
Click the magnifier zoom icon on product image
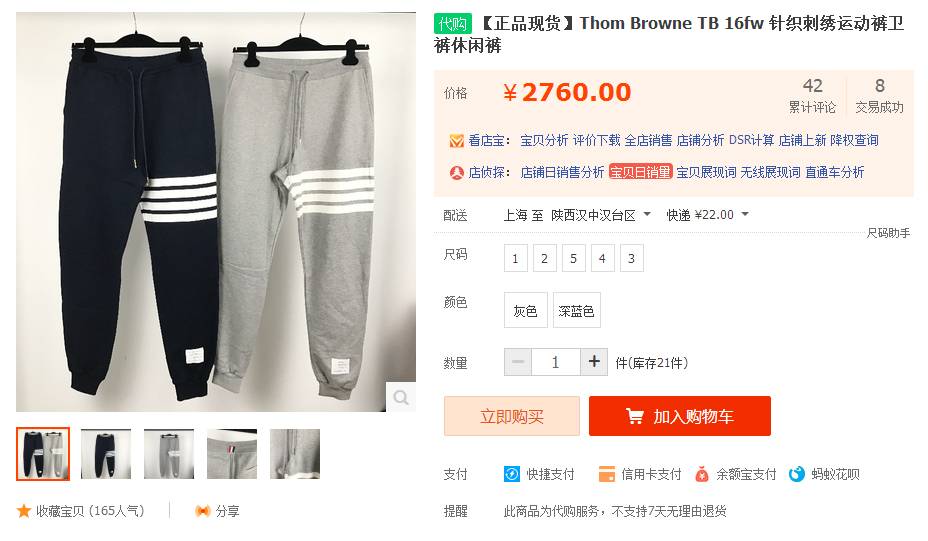(x=401, y=397)
